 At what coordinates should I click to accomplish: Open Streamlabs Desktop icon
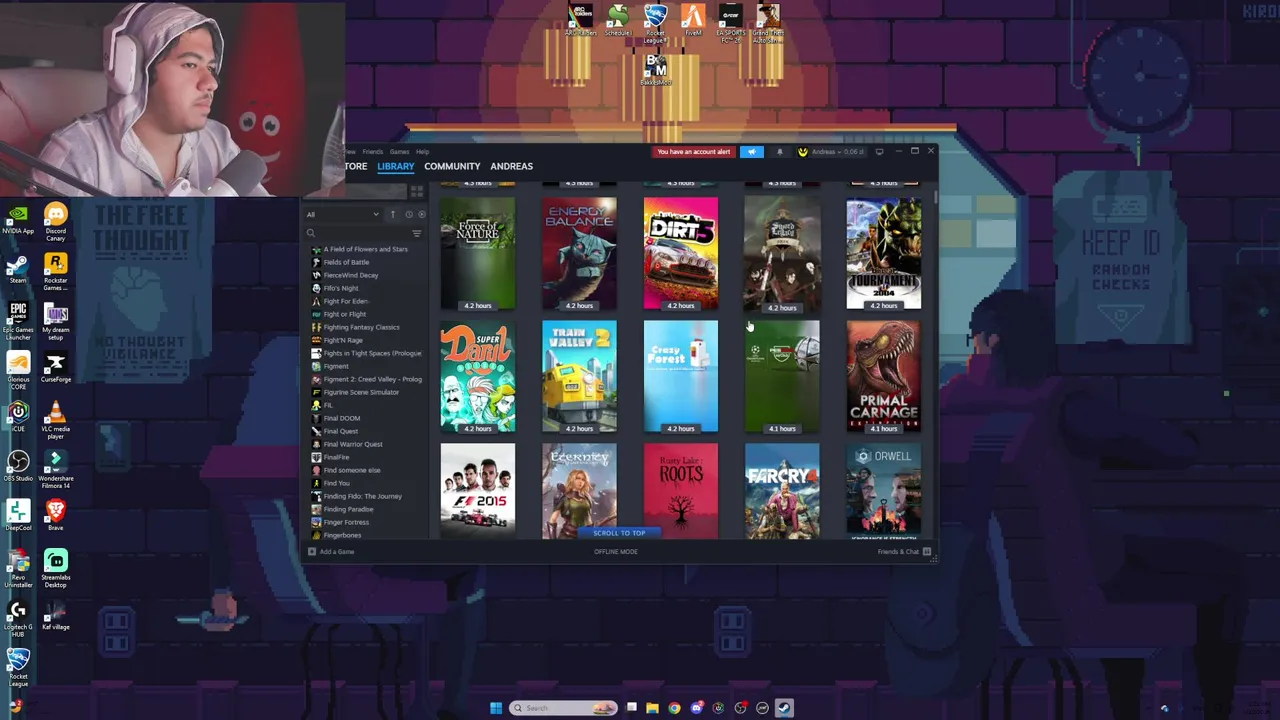[x=56, y=567]
